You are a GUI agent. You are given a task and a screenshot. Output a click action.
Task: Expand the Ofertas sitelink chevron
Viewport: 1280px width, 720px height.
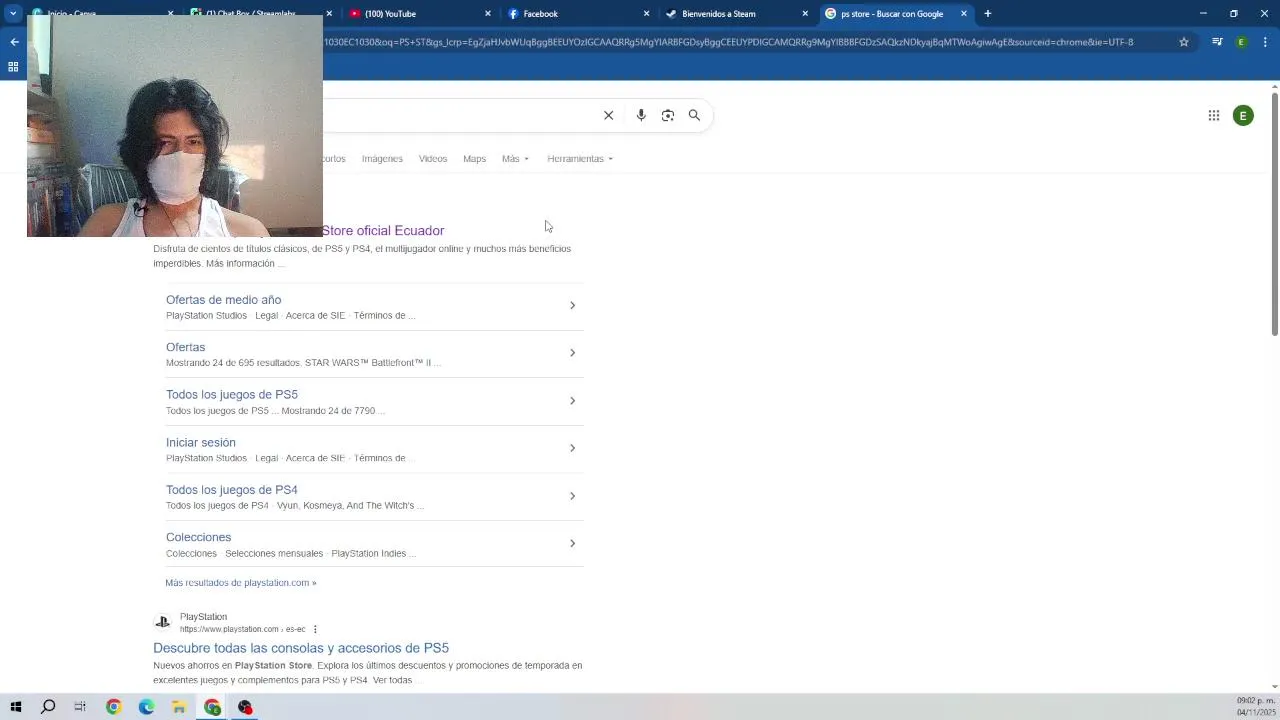point(572,353)
